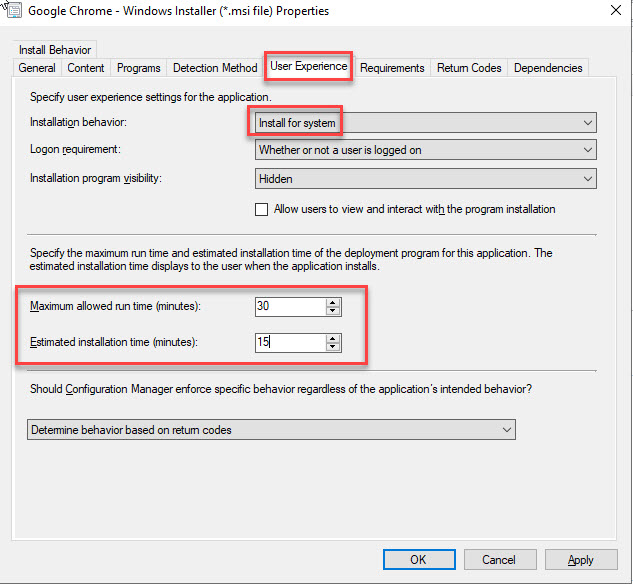This screenshot has height=585, width=633.
Task: Open the Requirements tab
Action: coord(392,68)
